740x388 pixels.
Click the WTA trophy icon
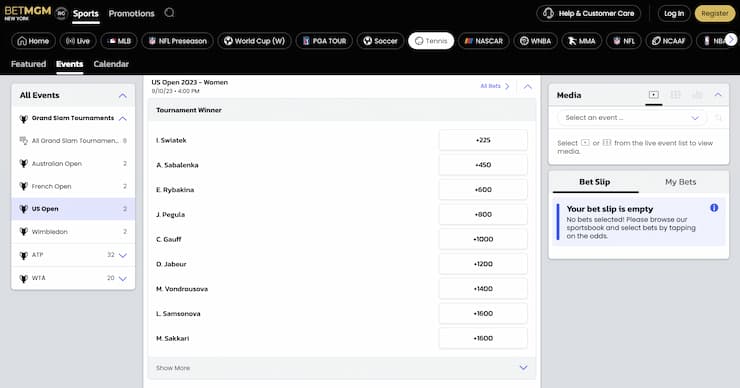click(23, 278)
